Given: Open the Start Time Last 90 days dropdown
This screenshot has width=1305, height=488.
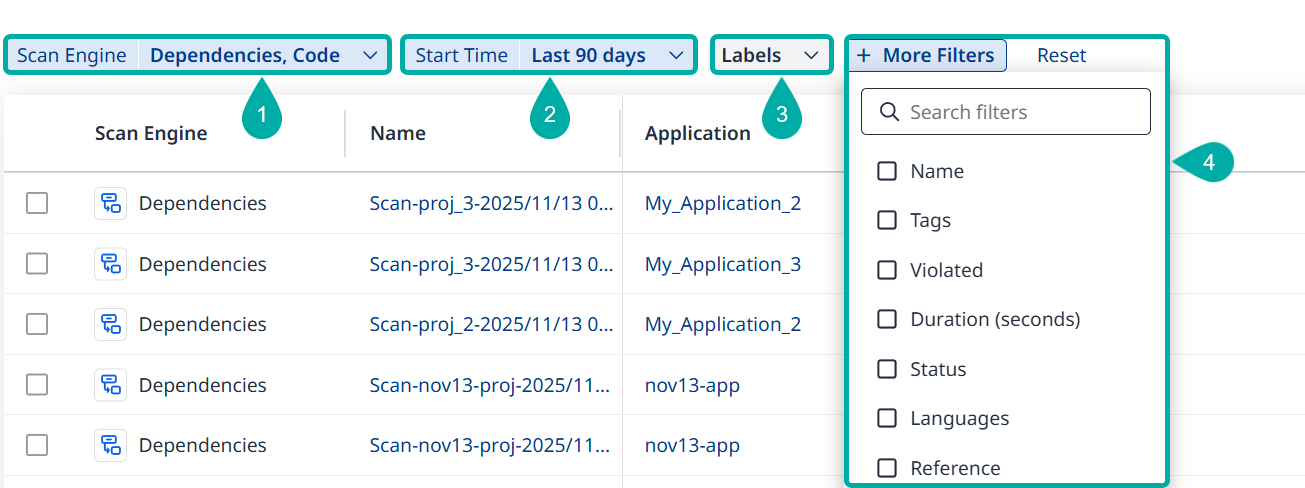Looking at the screenshot, I should click(676, 55).
